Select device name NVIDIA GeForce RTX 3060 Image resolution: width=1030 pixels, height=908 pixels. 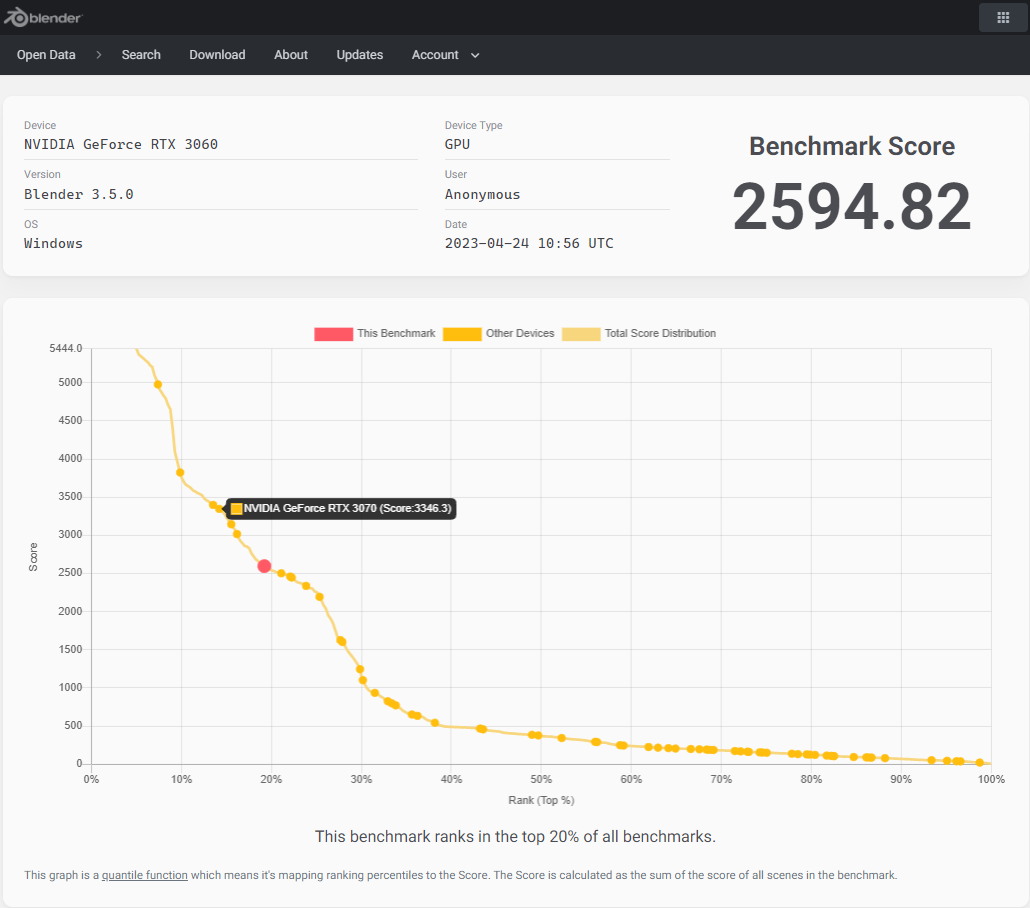click(121, 145)
